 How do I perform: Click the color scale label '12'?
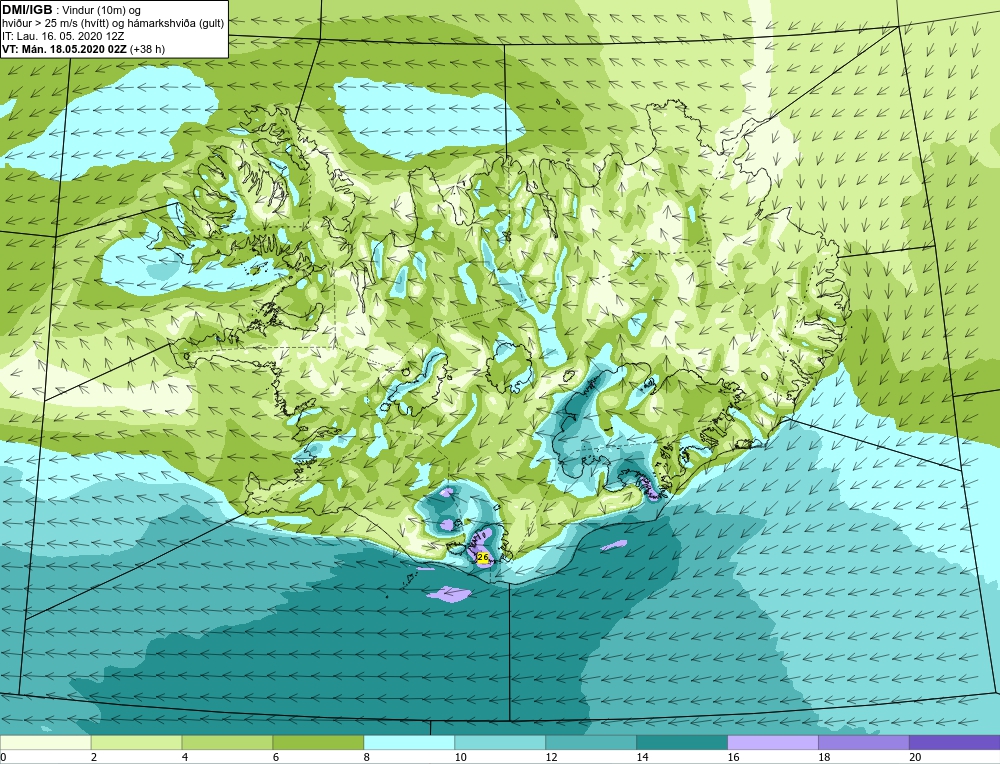pos(552,757)
